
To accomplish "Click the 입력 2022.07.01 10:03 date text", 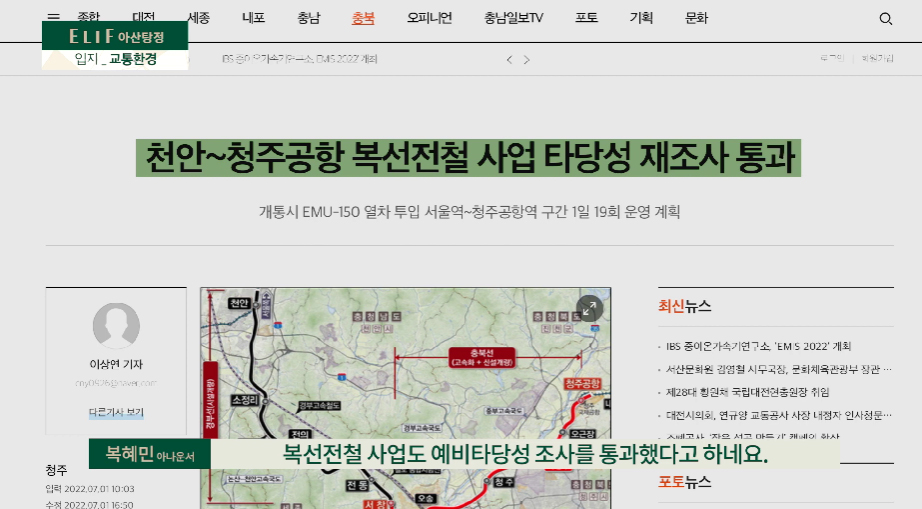I will (90, 489).
